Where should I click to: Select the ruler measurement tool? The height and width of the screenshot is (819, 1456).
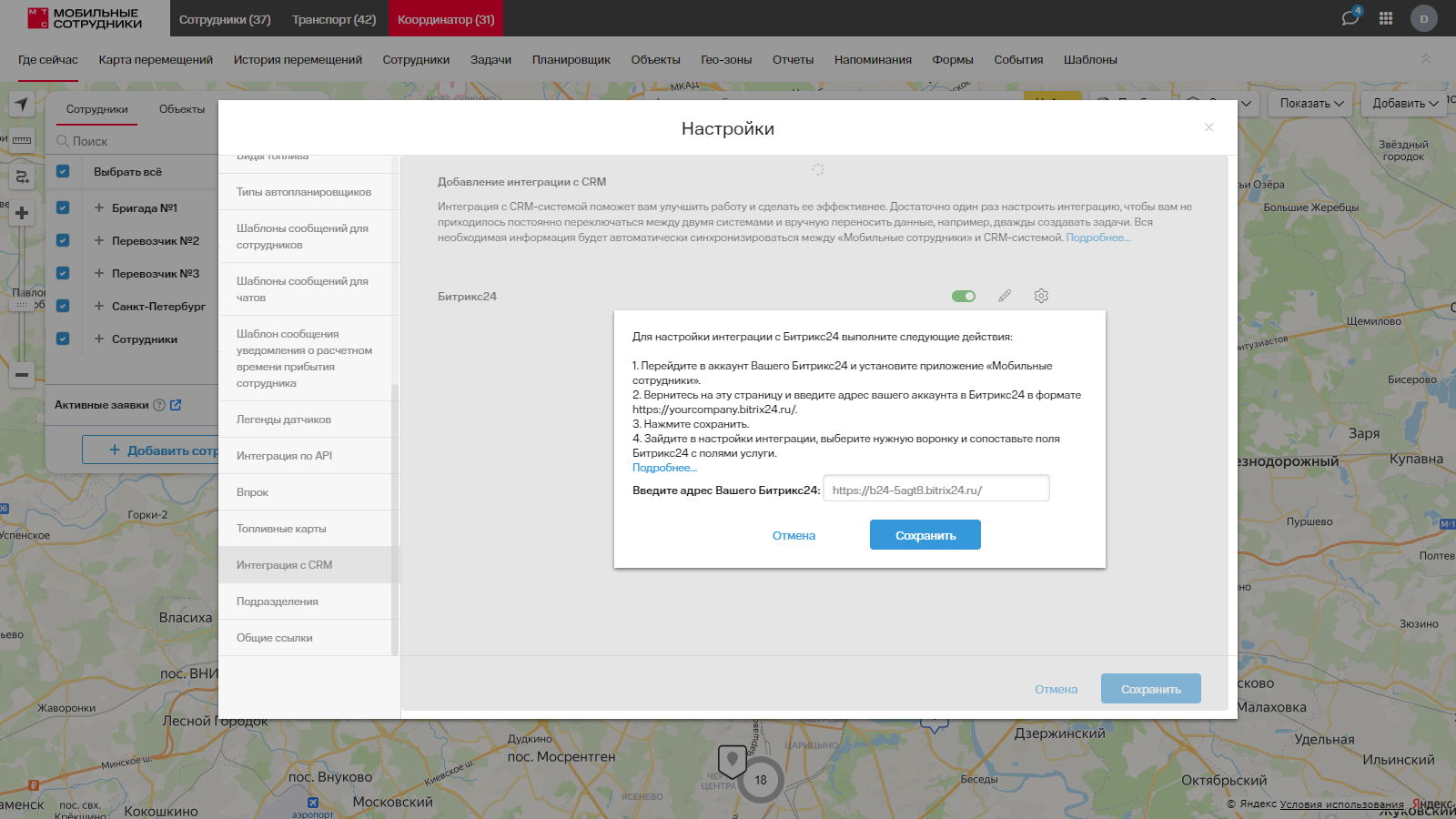22,140
